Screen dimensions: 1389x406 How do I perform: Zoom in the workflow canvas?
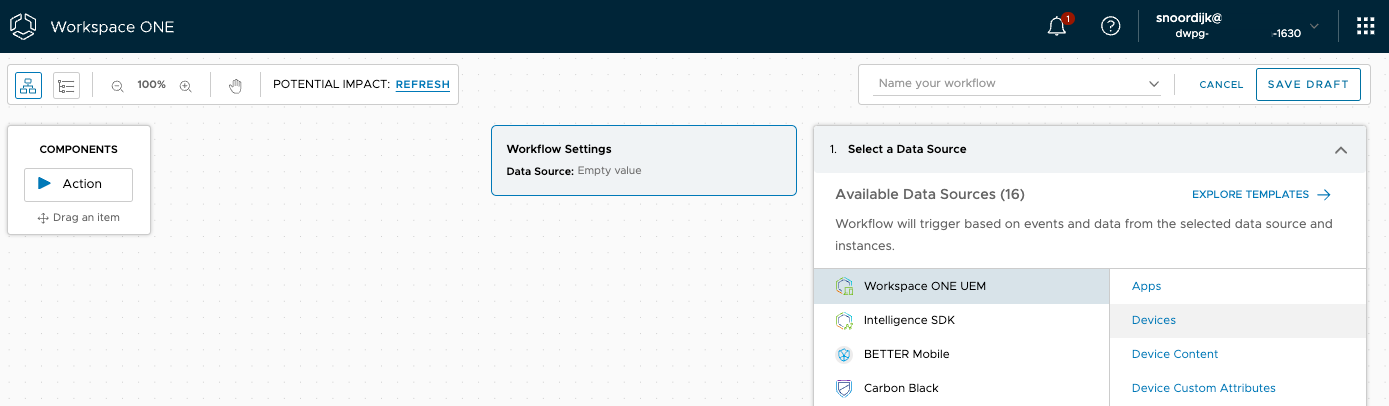tap(185, 86)
